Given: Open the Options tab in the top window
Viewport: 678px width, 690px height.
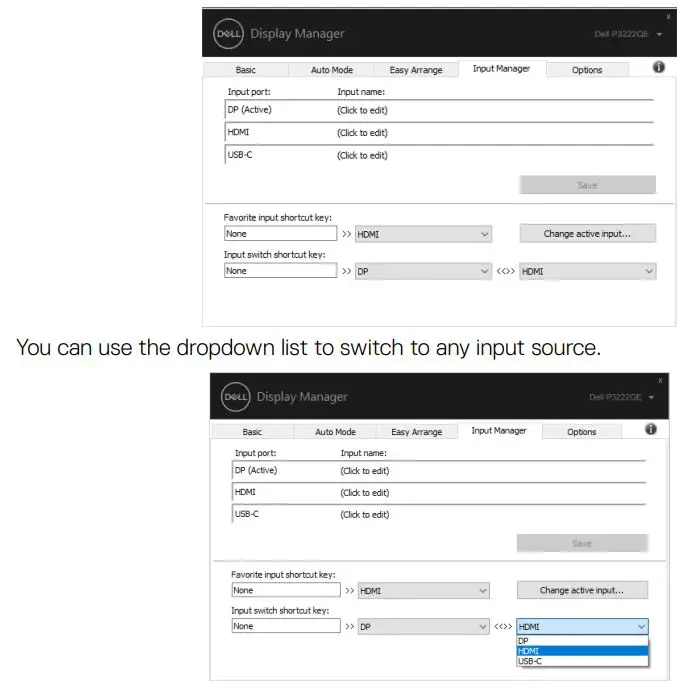Looking at the screenshot, I should click(587, 70).
